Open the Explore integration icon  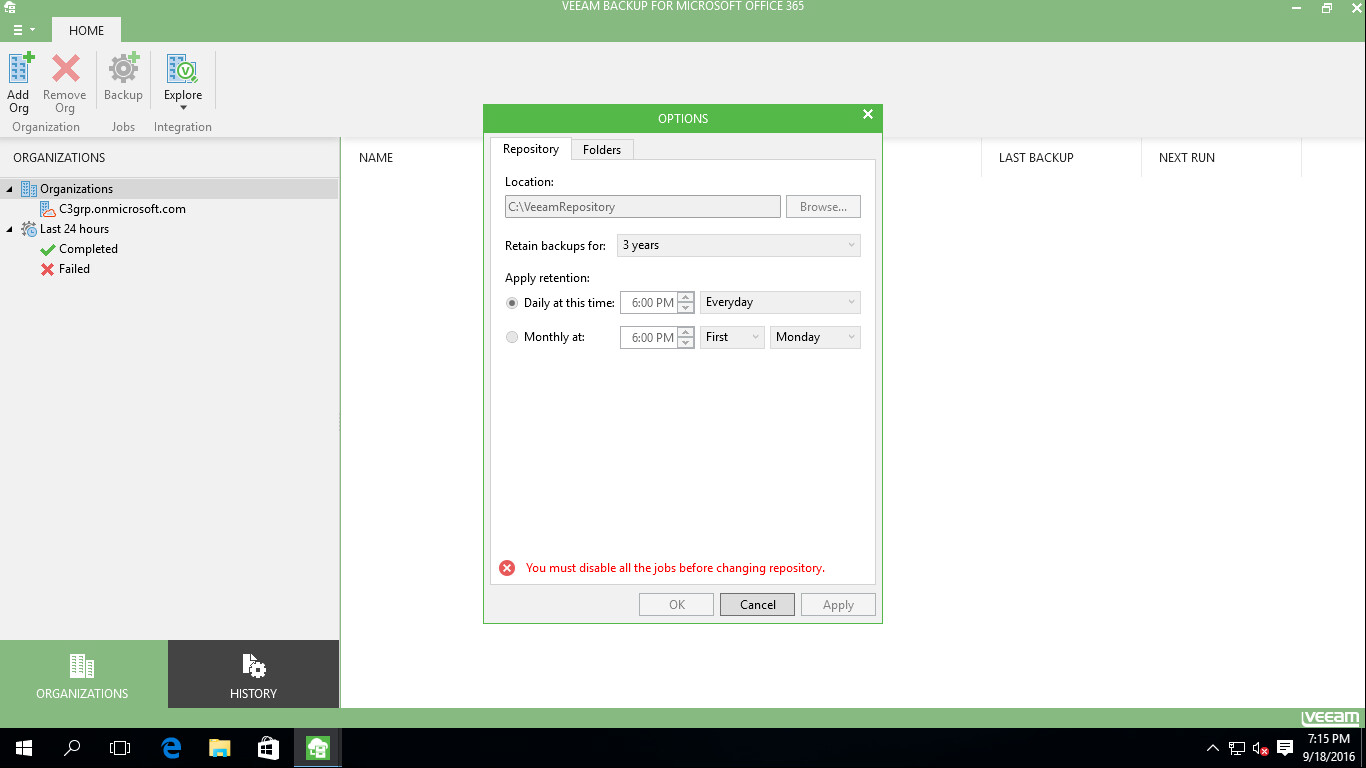[x=183, y=70]
